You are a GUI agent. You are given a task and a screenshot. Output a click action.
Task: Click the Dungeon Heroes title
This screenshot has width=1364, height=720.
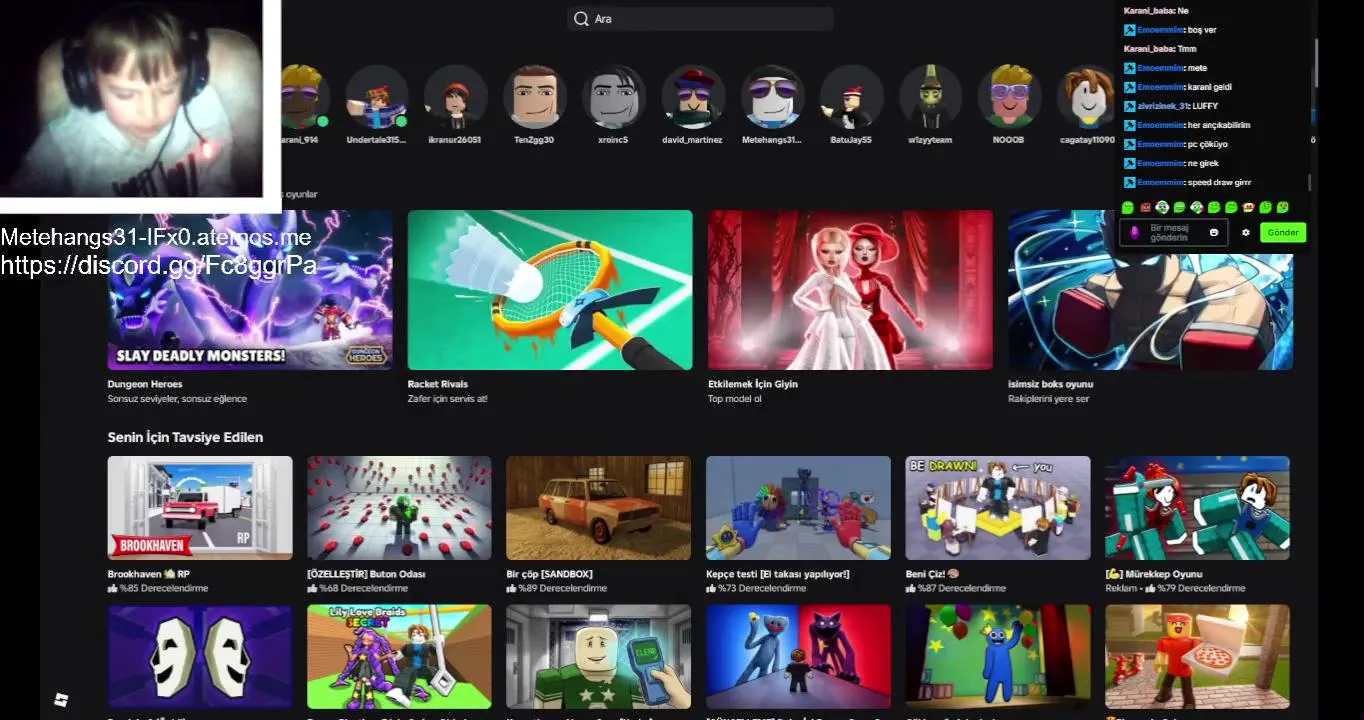[145, 384]
